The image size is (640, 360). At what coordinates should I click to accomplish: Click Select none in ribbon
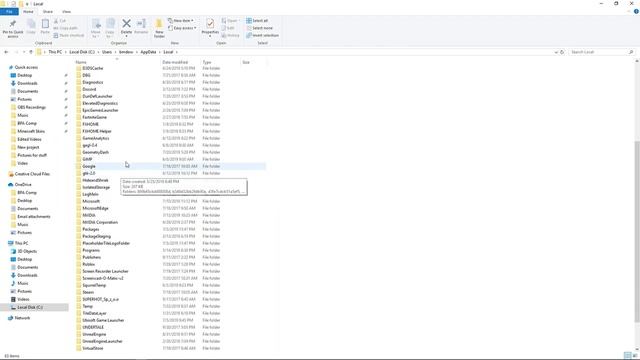[x=260, y=28]
